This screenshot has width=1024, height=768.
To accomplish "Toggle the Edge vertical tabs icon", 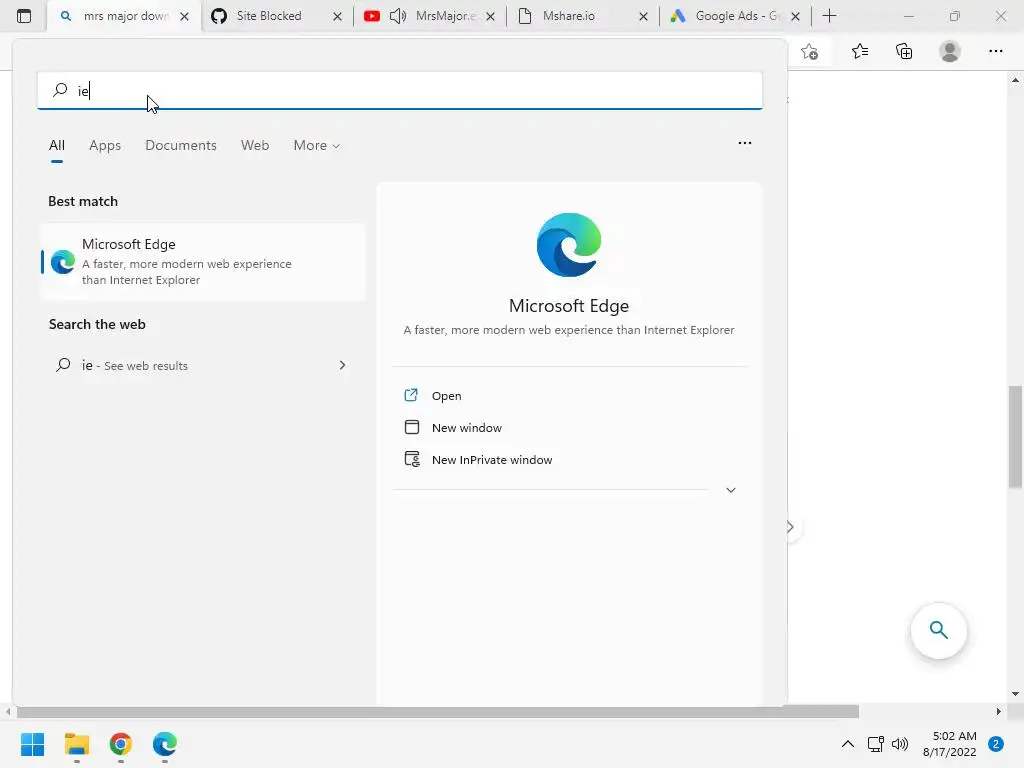I will (24, 16).
